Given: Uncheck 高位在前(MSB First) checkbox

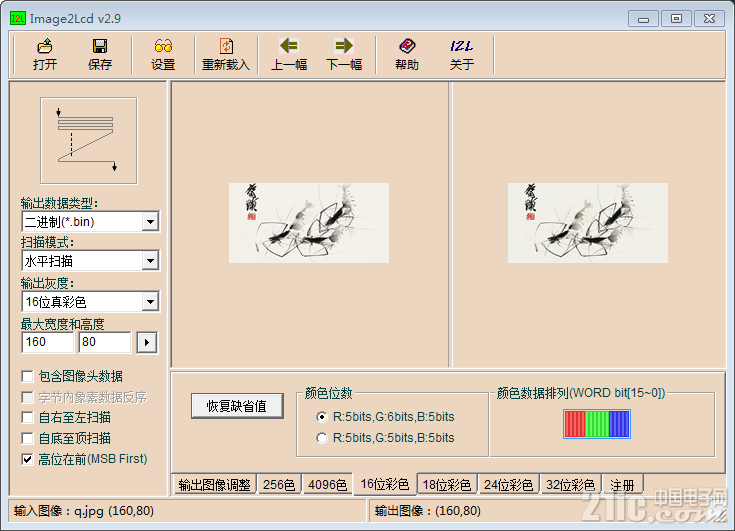Looking at the screenshot, I should [x=28, y=459].
